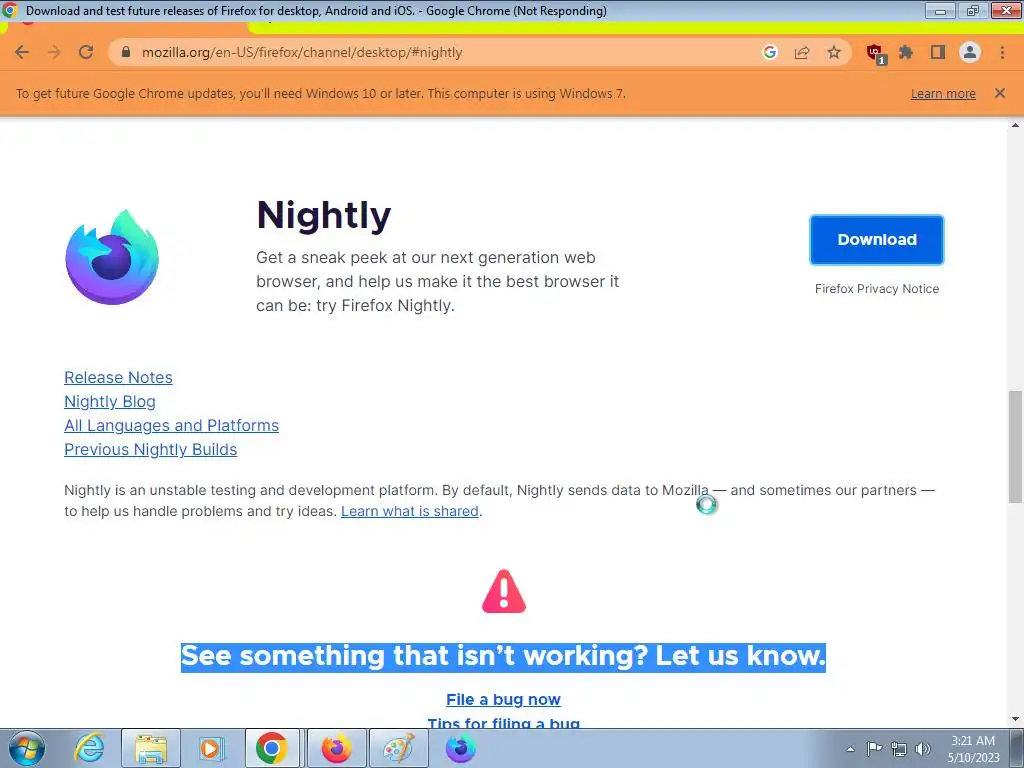Image resolution: width=1024 pixels, height=768 pixels.
Task: Open Chrome's three-dot menu
Action: click(x=1002, y=52)
